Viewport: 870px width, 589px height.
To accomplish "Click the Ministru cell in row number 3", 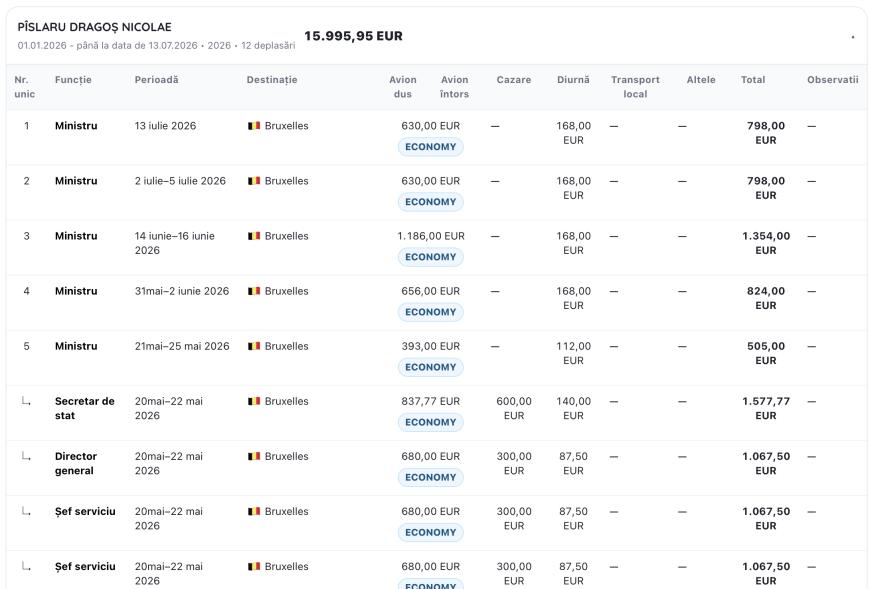I will (76, 236).
